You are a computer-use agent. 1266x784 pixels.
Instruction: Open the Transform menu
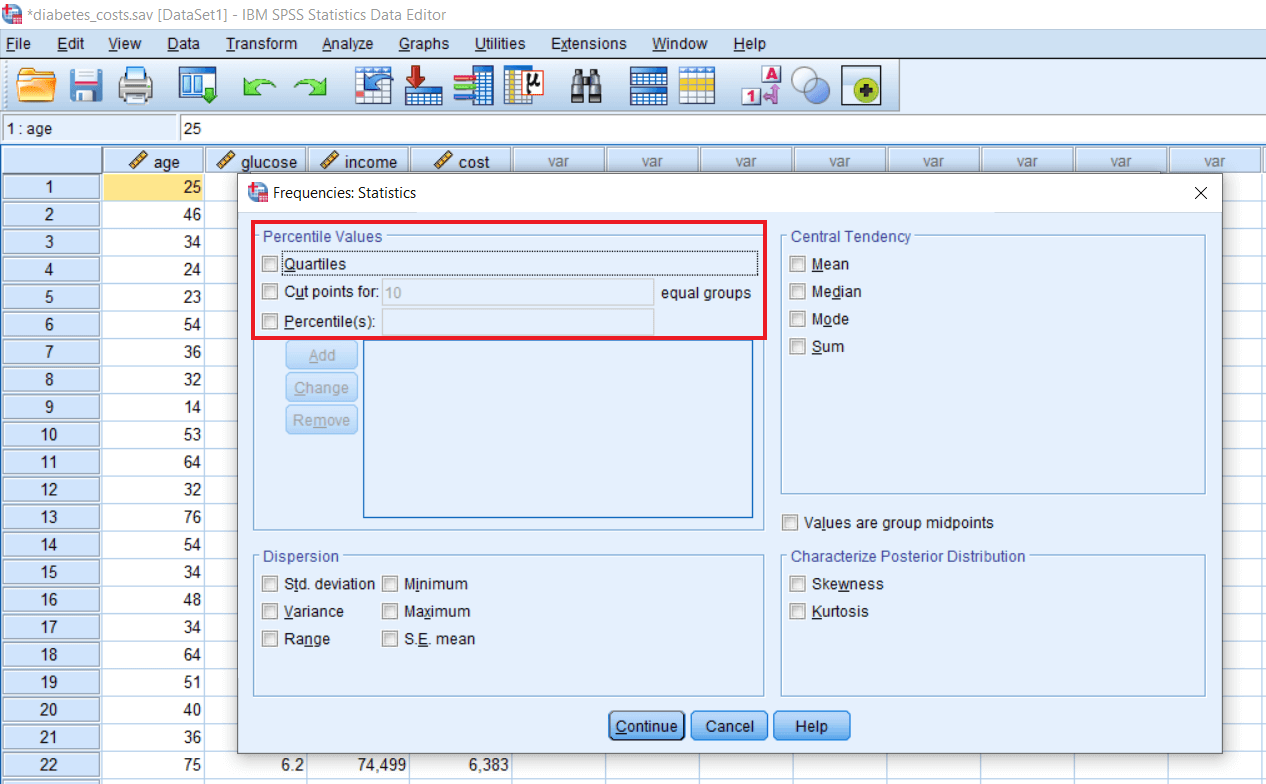261,43
